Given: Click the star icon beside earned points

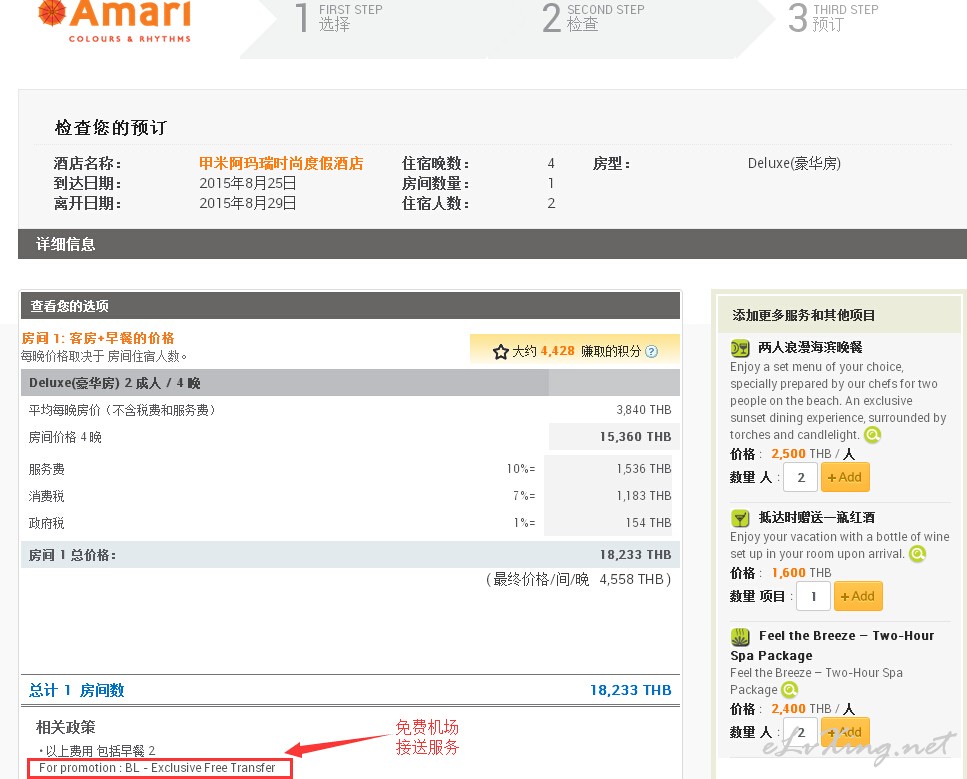Looking at the screenshot, I should [500, 352].
